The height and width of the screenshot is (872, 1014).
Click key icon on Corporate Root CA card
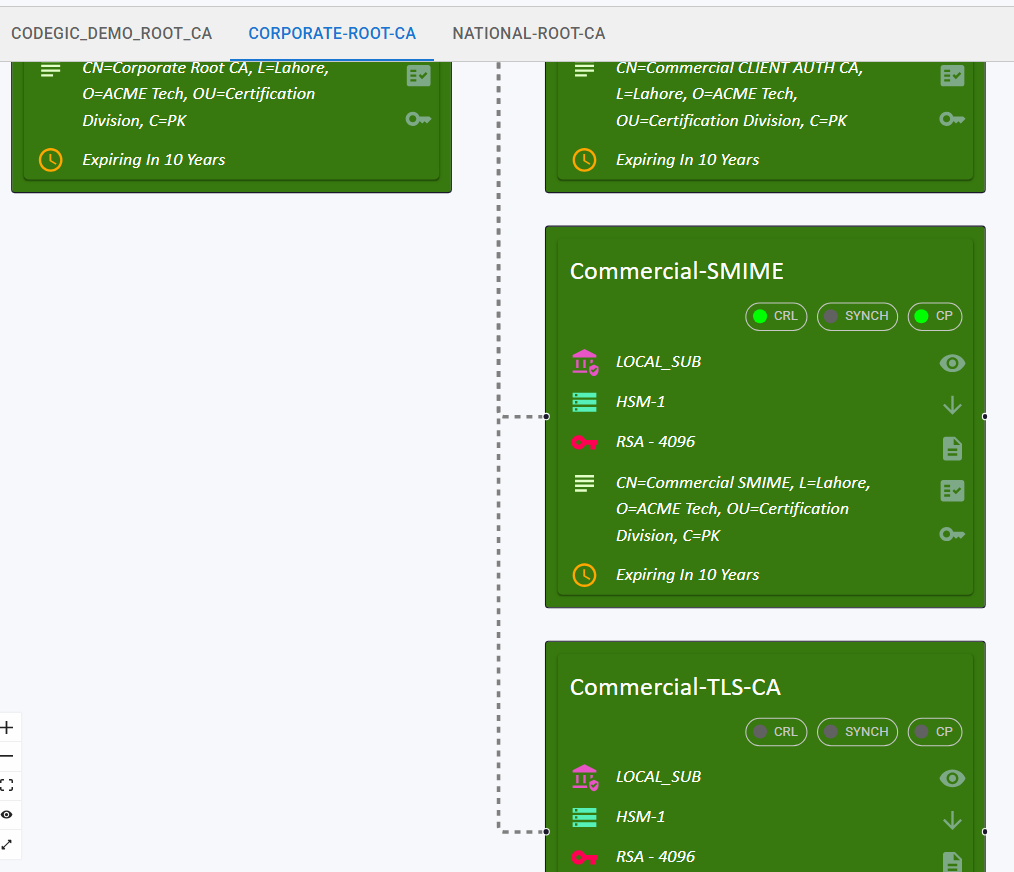(x=418, y=119)
